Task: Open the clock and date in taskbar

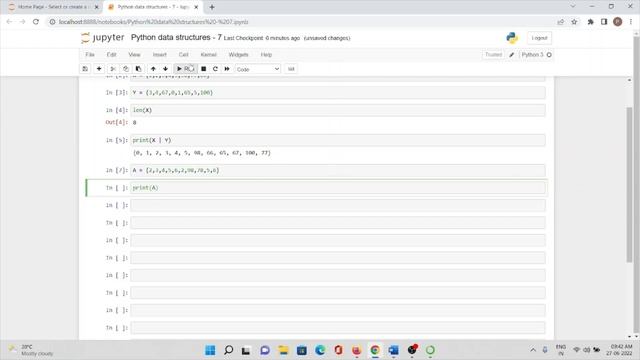Action: [x=619, y=350]
